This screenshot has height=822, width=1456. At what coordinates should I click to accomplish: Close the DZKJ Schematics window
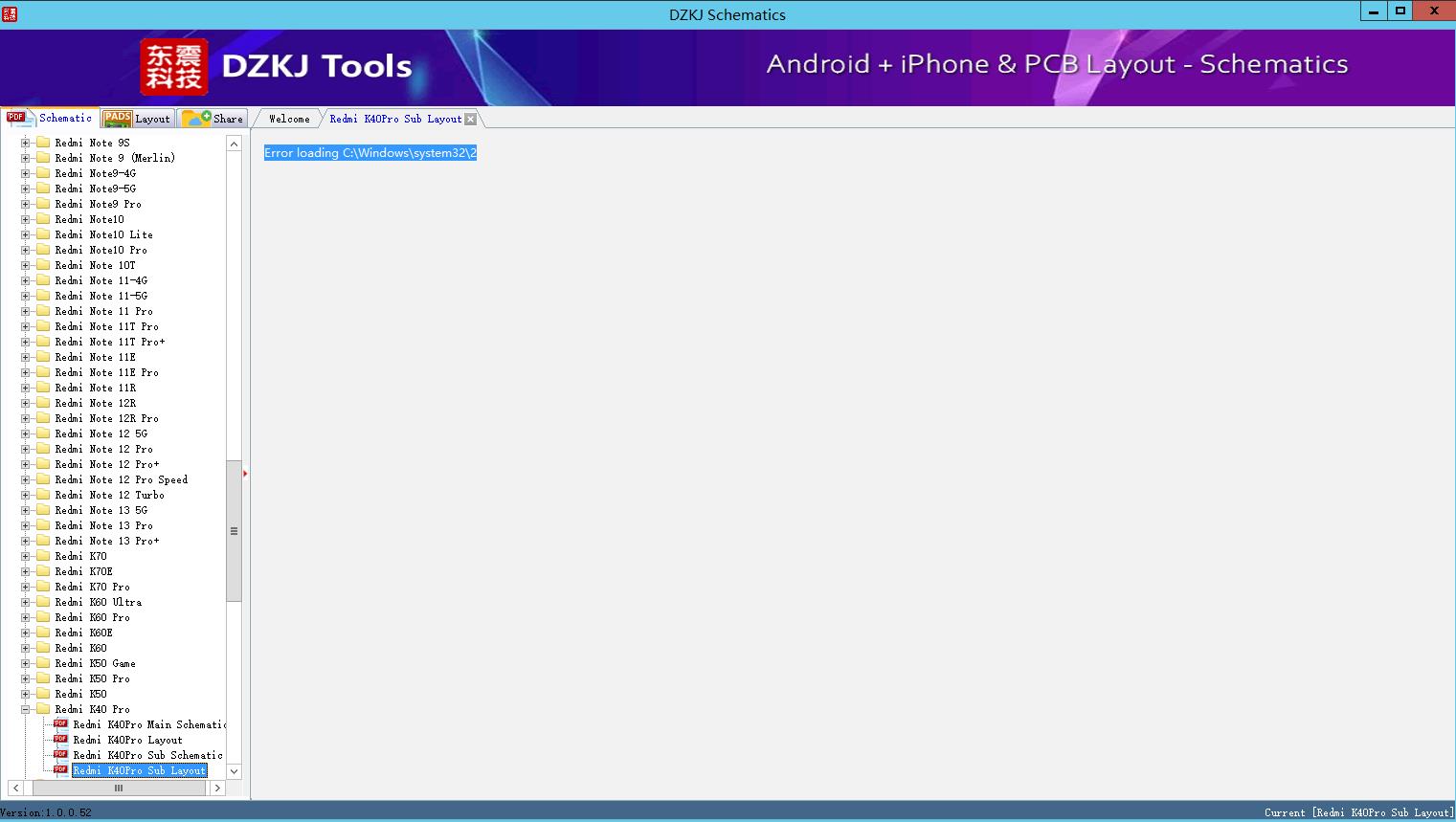click(1435, 11)
